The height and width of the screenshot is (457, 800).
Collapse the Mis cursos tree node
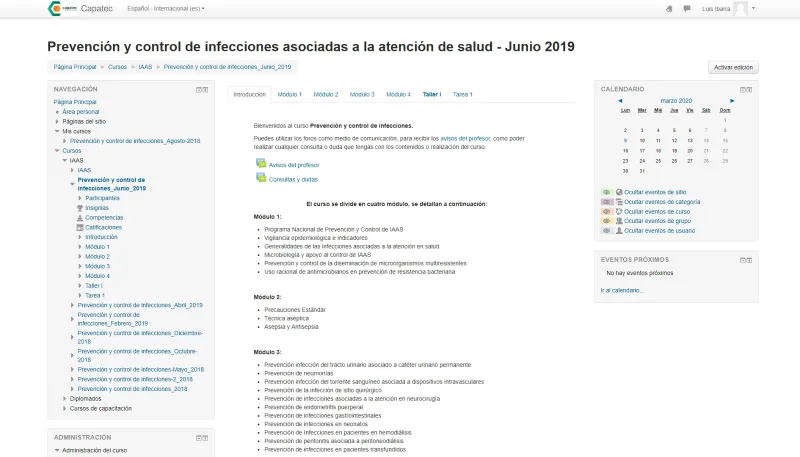pos(57,131)
